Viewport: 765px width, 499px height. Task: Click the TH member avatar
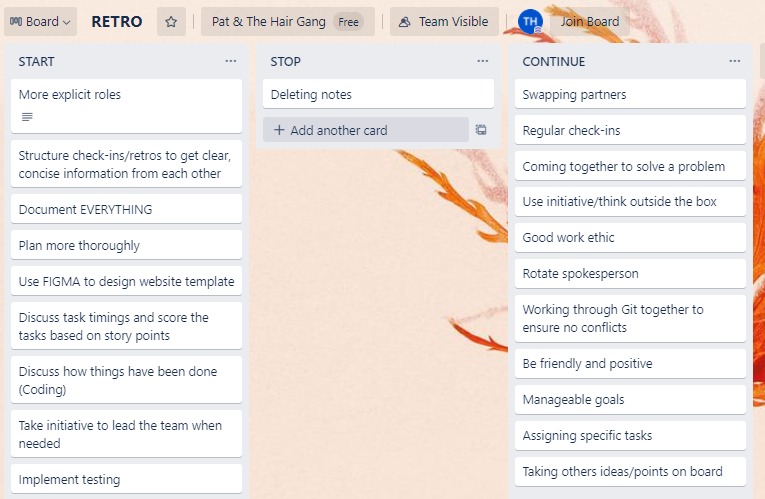[530, 21]
